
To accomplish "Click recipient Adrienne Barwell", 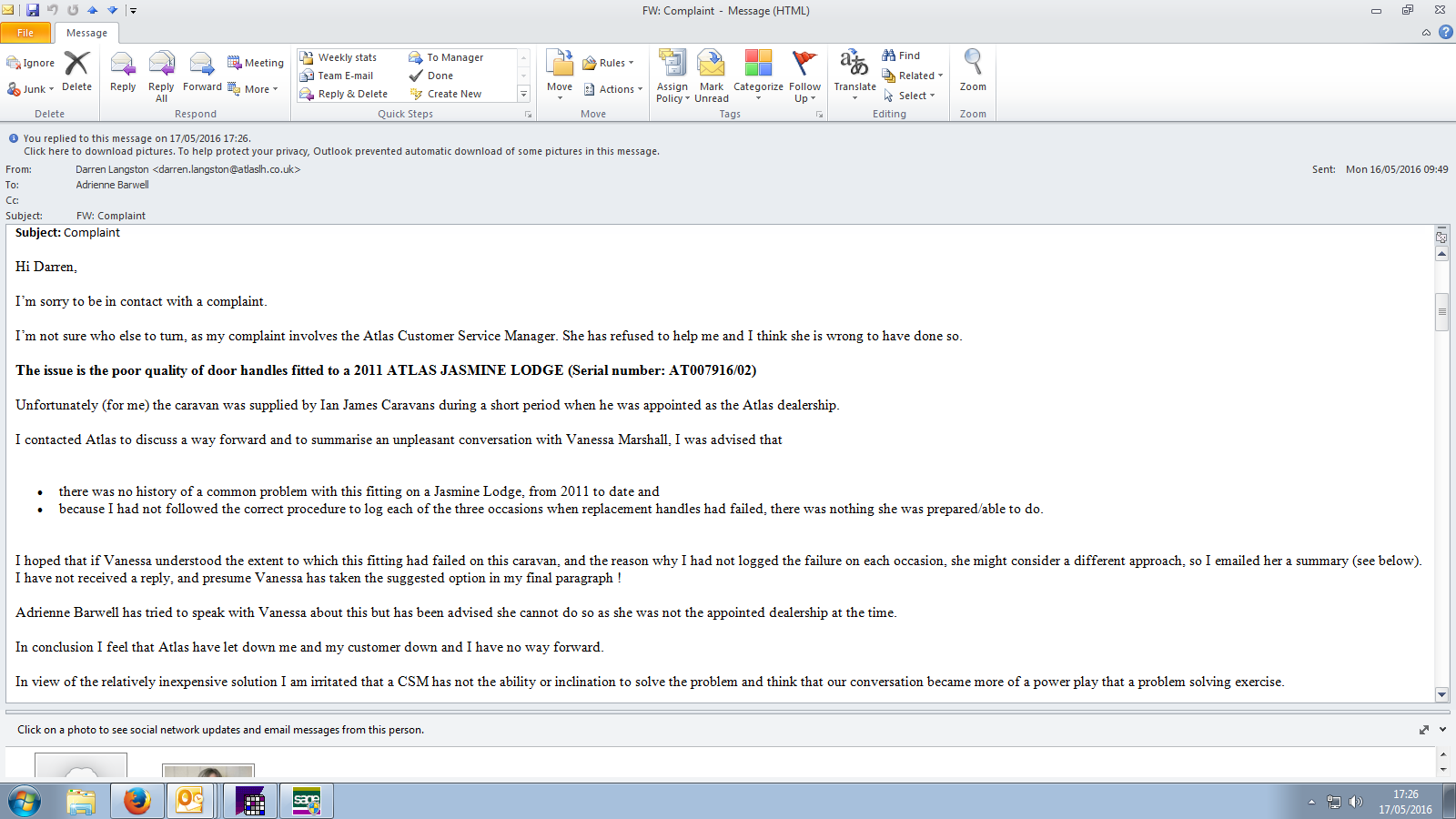I will pos(113,185).
